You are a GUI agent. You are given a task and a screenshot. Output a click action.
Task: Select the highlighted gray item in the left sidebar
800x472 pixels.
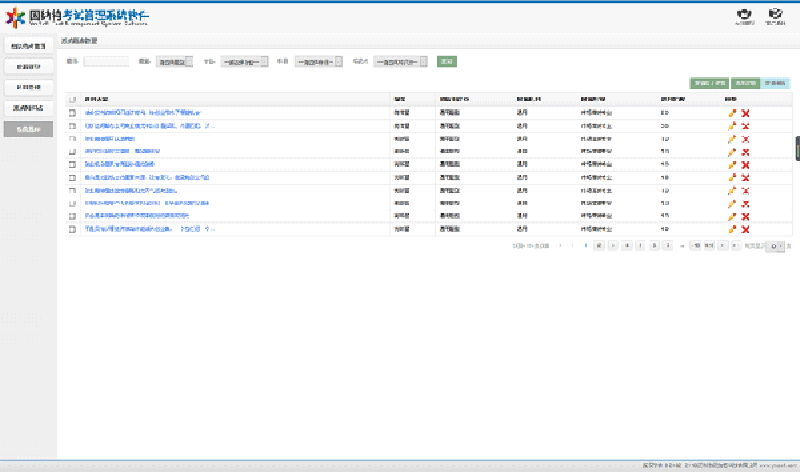(28, 129)
